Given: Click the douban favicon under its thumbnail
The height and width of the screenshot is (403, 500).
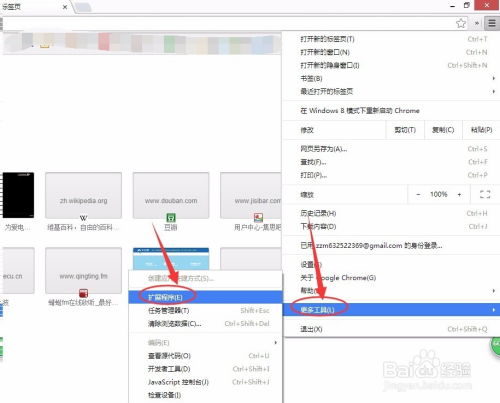Looking at the screenshot, I should [171, 218].
